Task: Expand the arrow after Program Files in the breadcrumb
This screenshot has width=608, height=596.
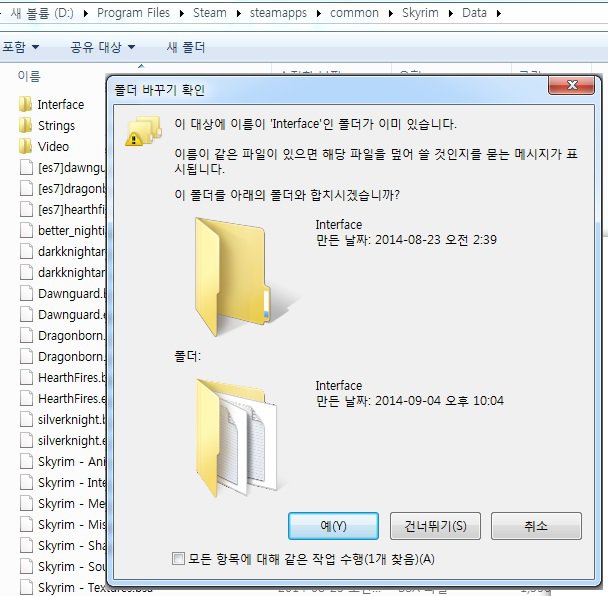Action: point(181,14)
